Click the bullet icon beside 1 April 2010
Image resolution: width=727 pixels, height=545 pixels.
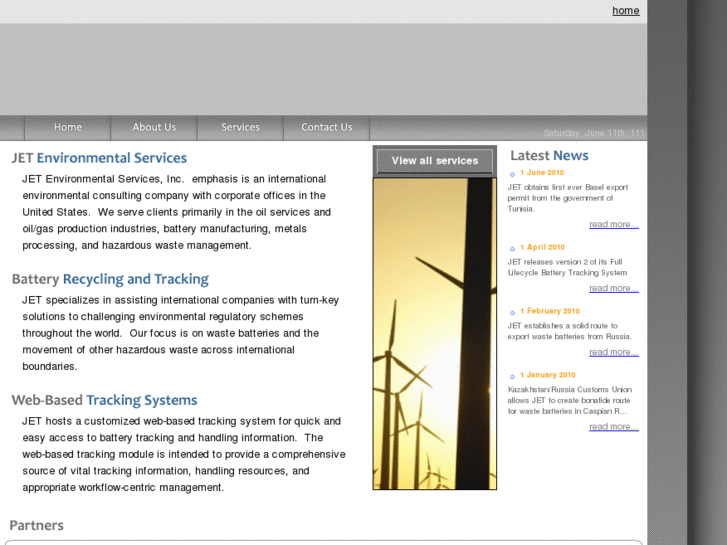point(513,248)
